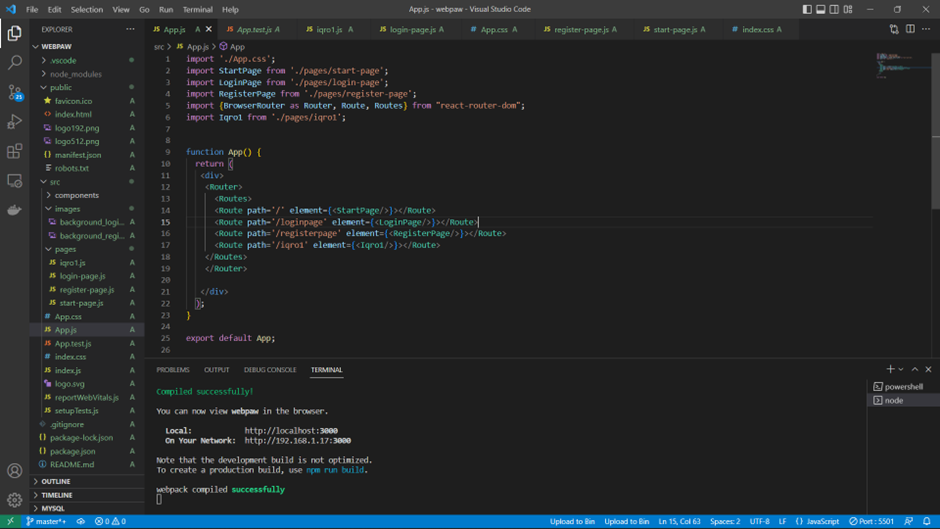This screenshot has width=940, height=529.
Task: Switch to DEBUG CONSOLE panel tab
Action: (x=270, y=370)
